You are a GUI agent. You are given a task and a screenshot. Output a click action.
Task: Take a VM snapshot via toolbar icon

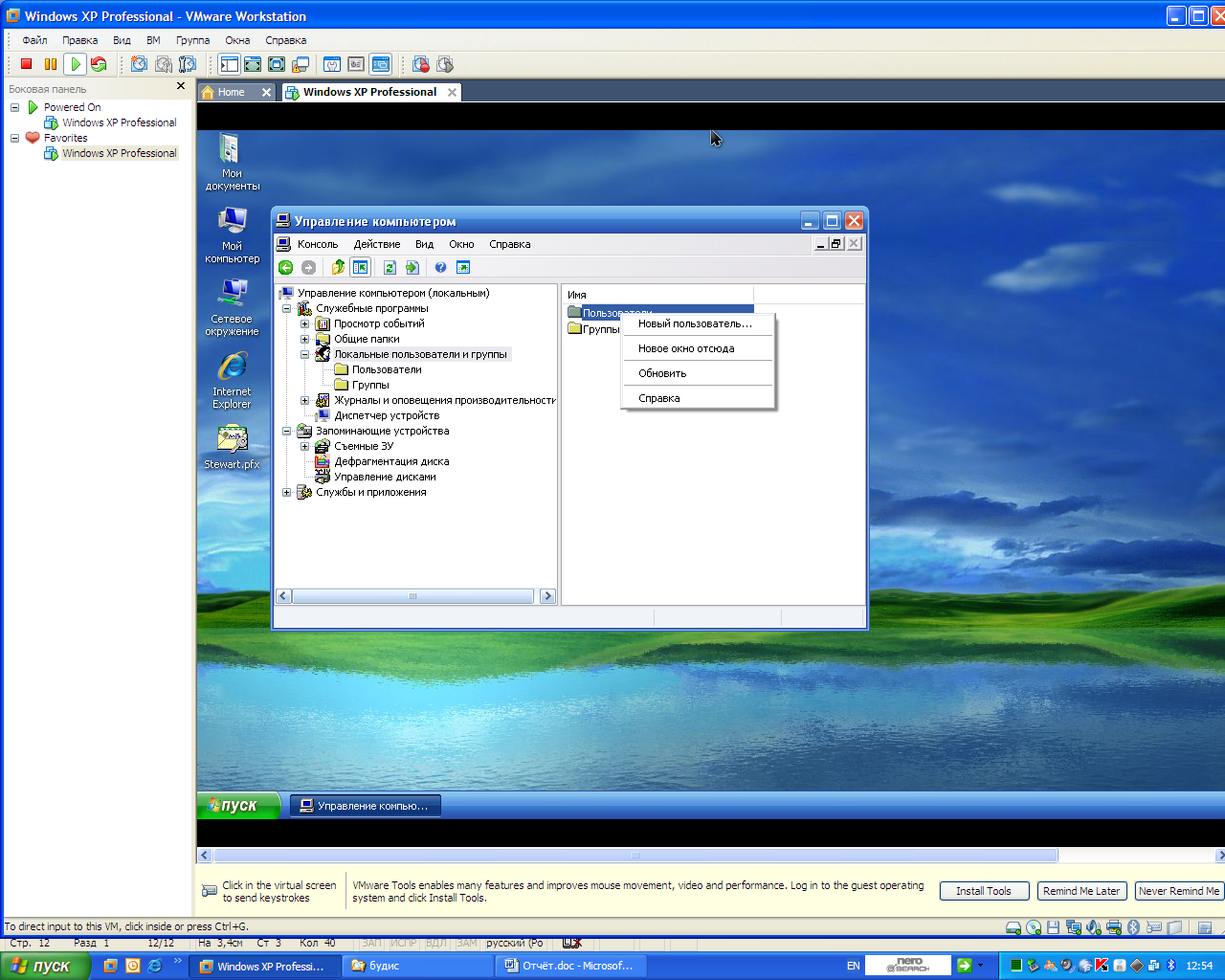[x=140, y=64]
